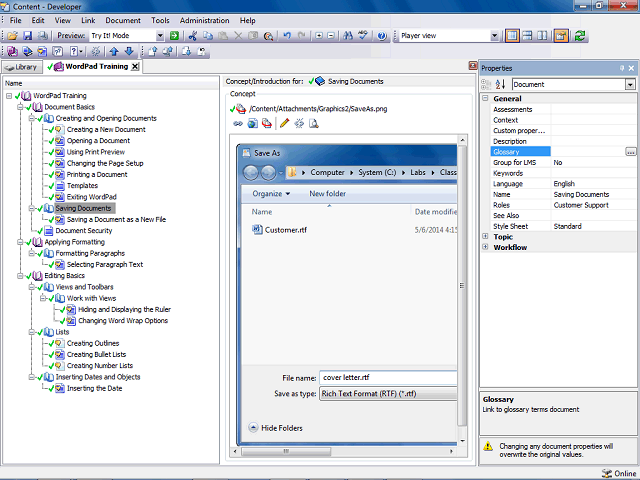
Task: Sort properties alphabetically with A-Z icon
Action: (x=500, y=84)
